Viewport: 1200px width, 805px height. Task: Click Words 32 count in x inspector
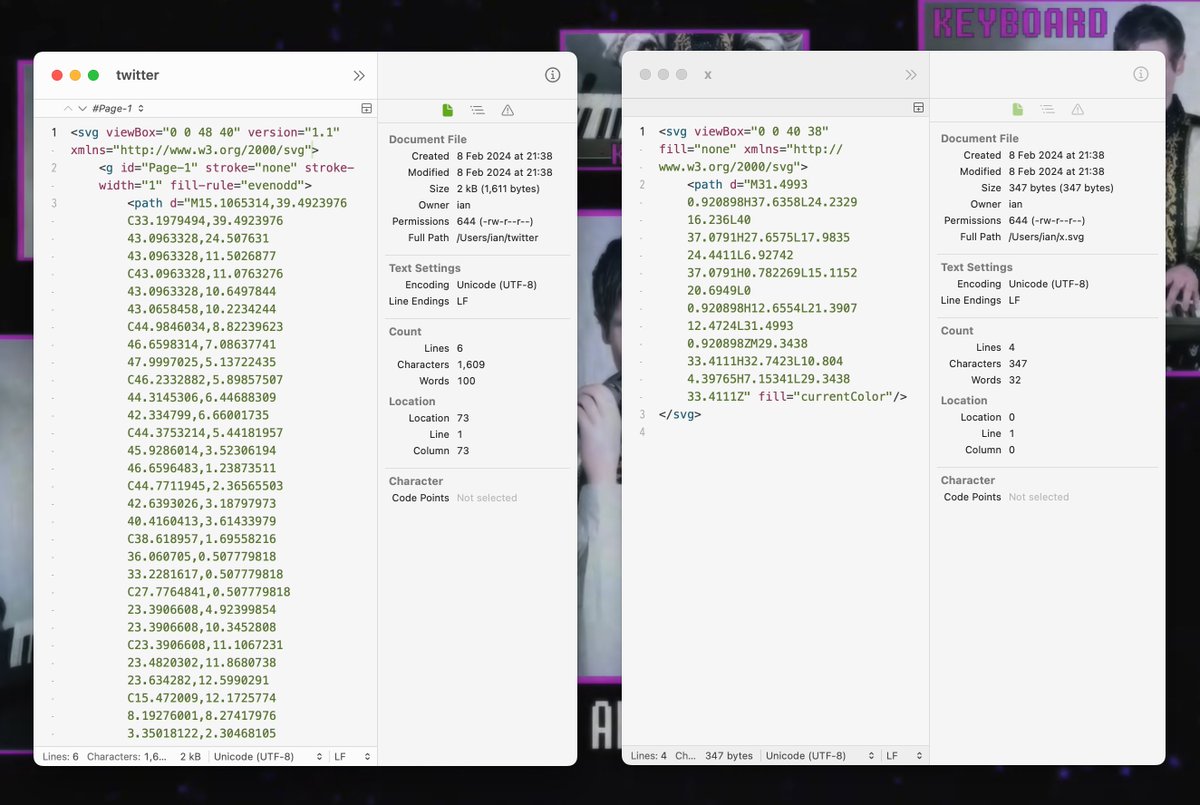[1015, 380]
